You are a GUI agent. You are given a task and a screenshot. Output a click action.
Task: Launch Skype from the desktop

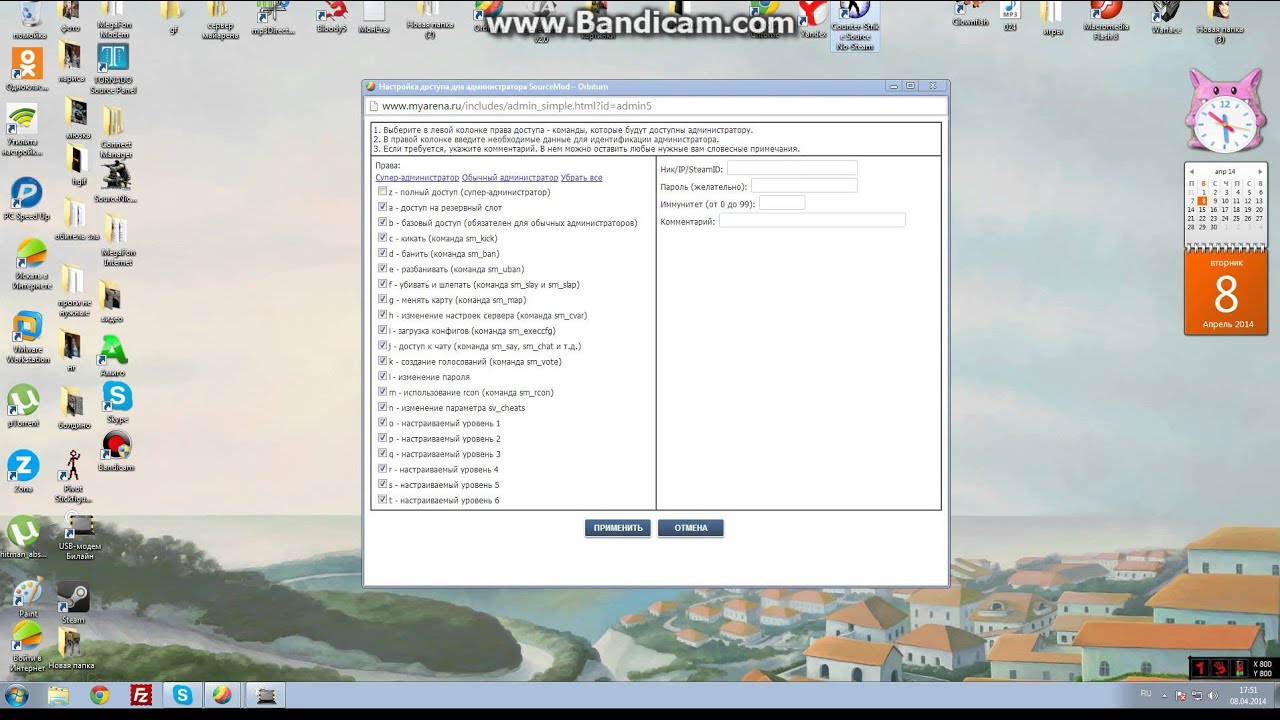click(117, 403)
